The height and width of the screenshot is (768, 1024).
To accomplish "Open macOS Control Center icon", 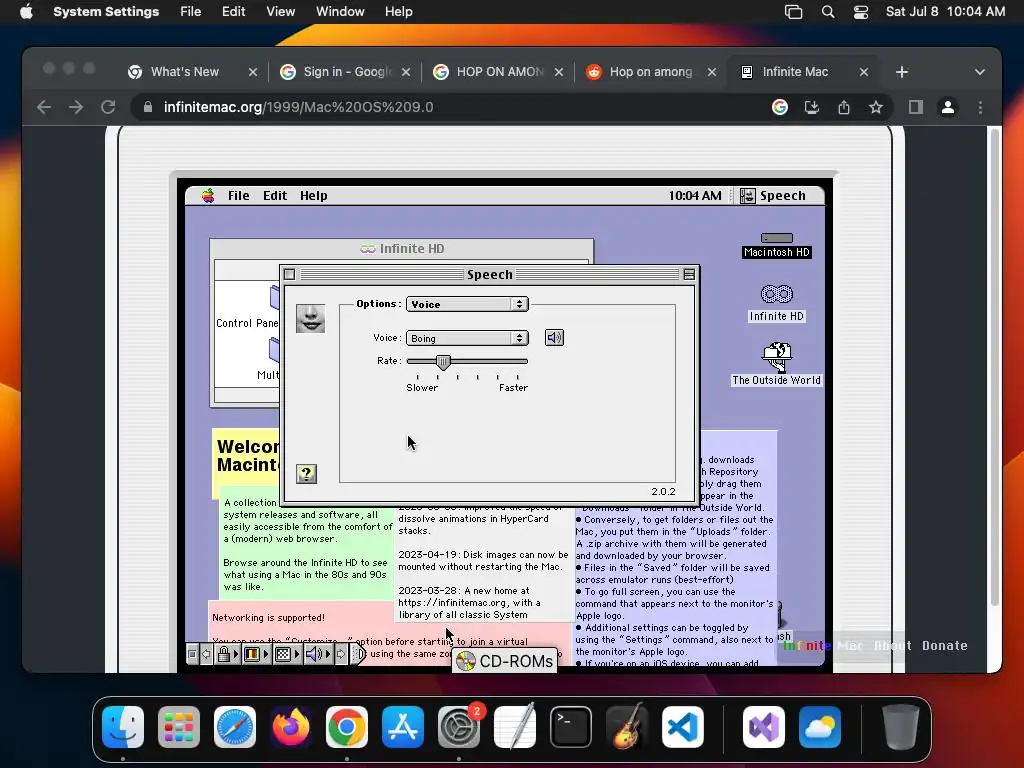I will [861, 12].
